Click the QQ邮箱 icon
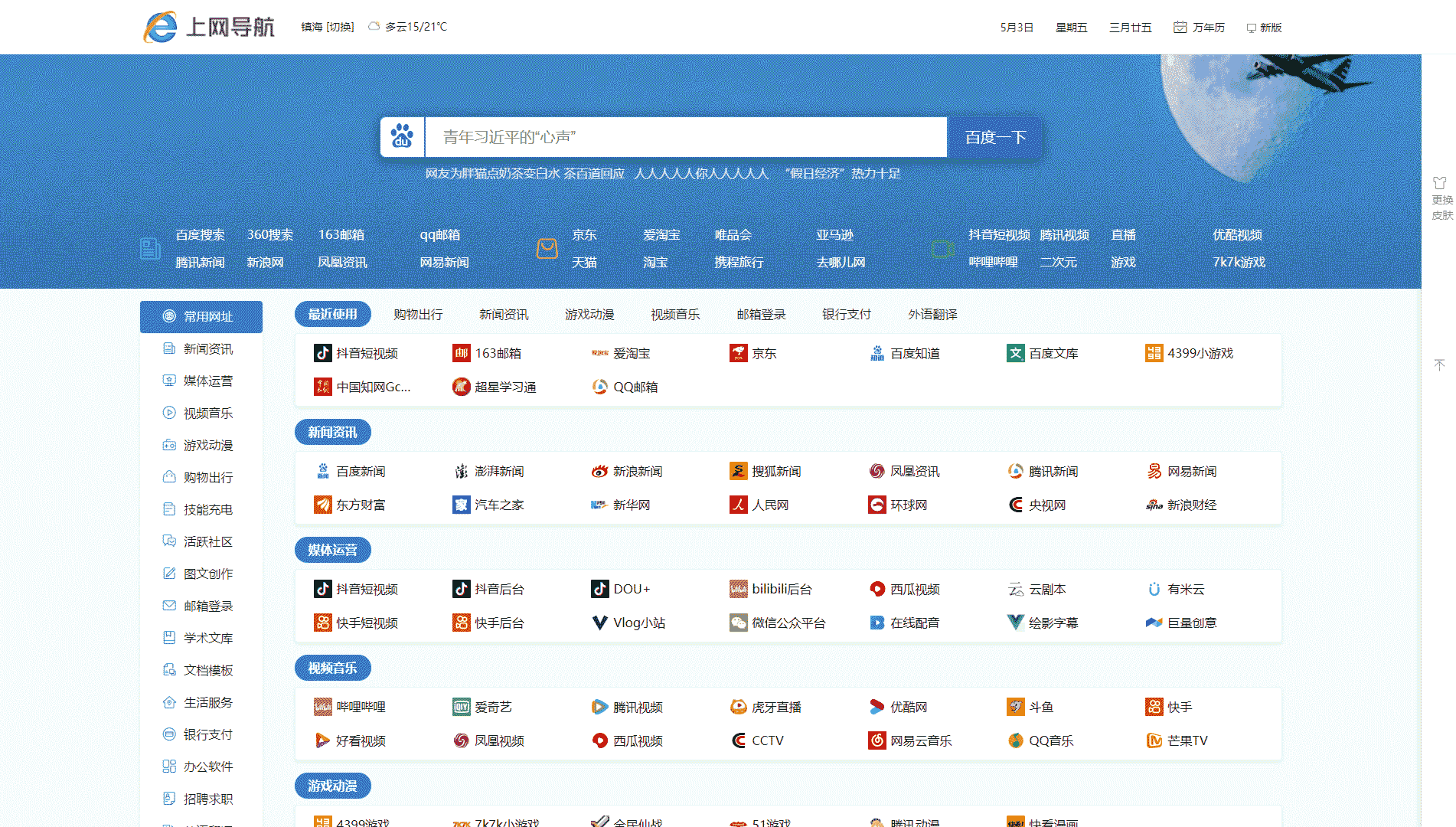This screenshot has width=1456, height=827. 599,387
